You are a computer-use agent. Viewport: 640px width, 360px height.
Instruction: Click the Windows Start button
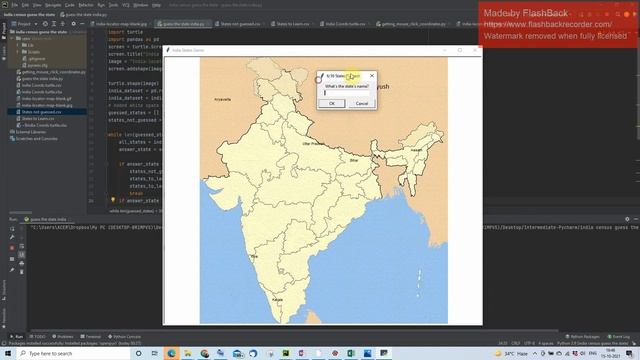point(8,353)
